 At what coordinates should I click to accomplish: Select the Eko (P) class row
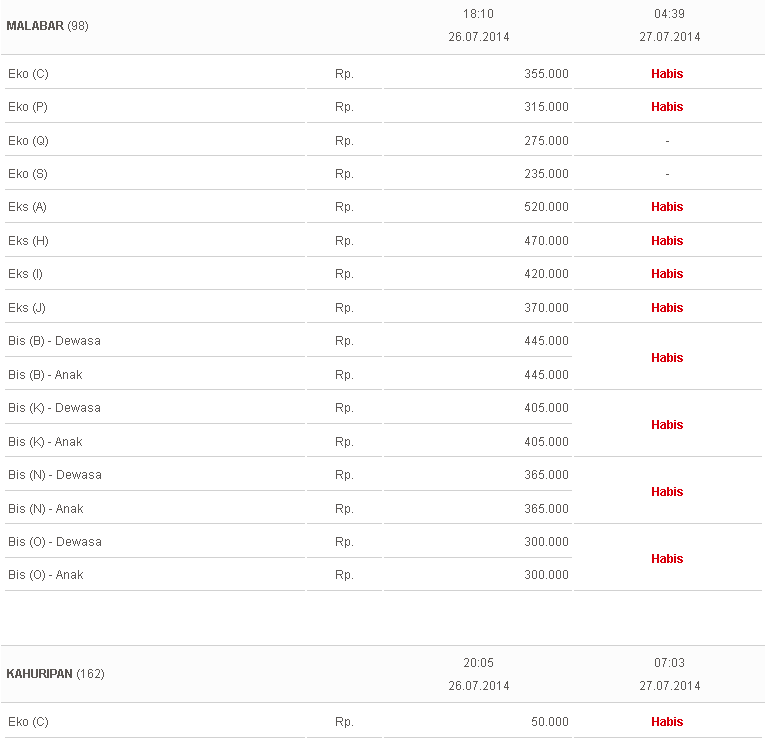point(28,107)
